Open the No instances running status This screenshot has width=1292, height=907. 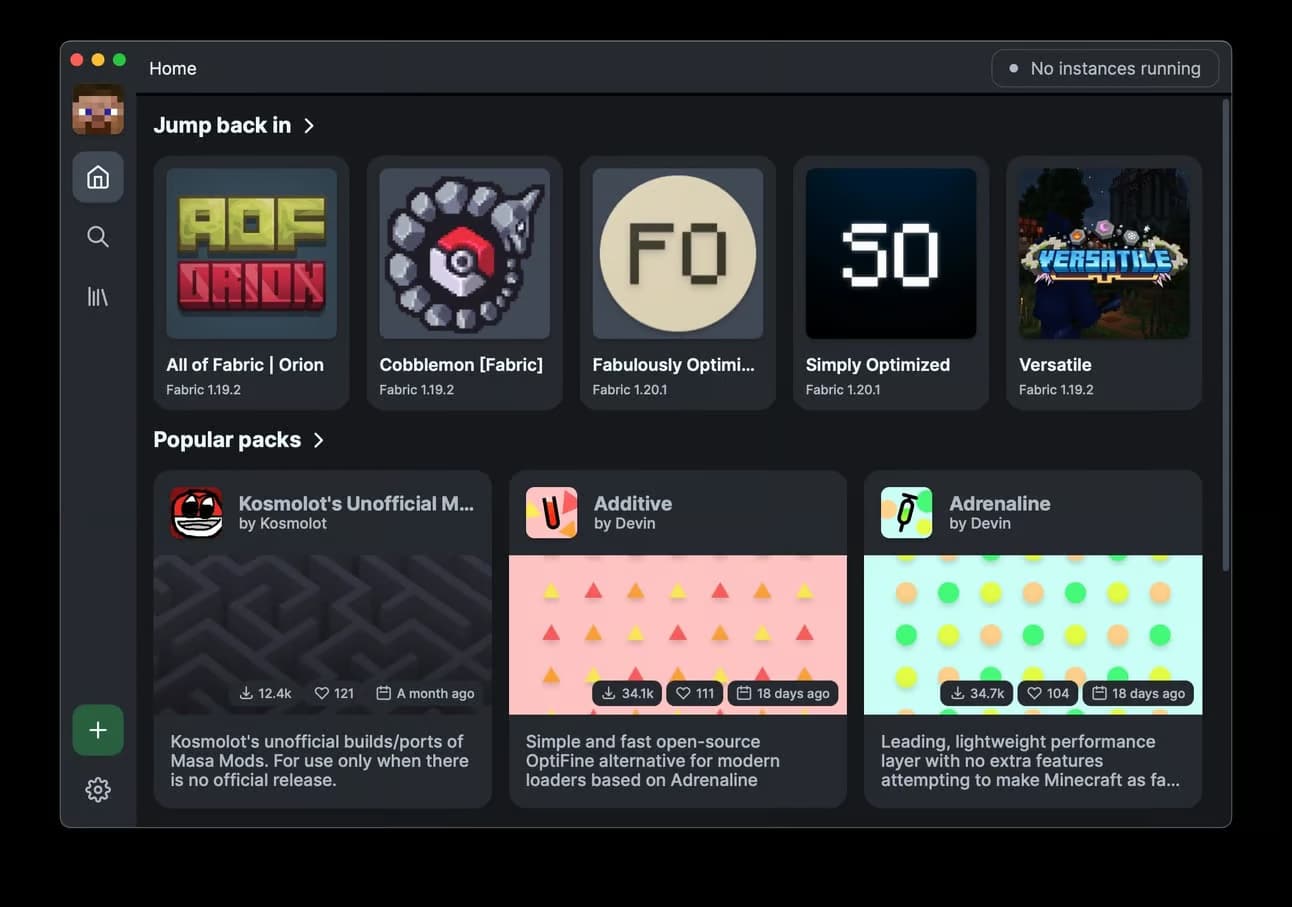click(1104, 69)
